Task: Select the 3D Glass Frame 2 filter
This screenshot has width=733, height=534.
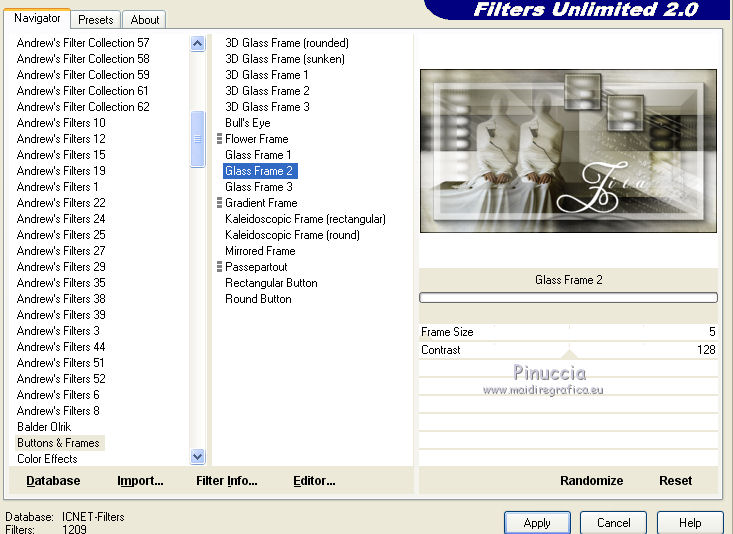Action: (267, 91)
